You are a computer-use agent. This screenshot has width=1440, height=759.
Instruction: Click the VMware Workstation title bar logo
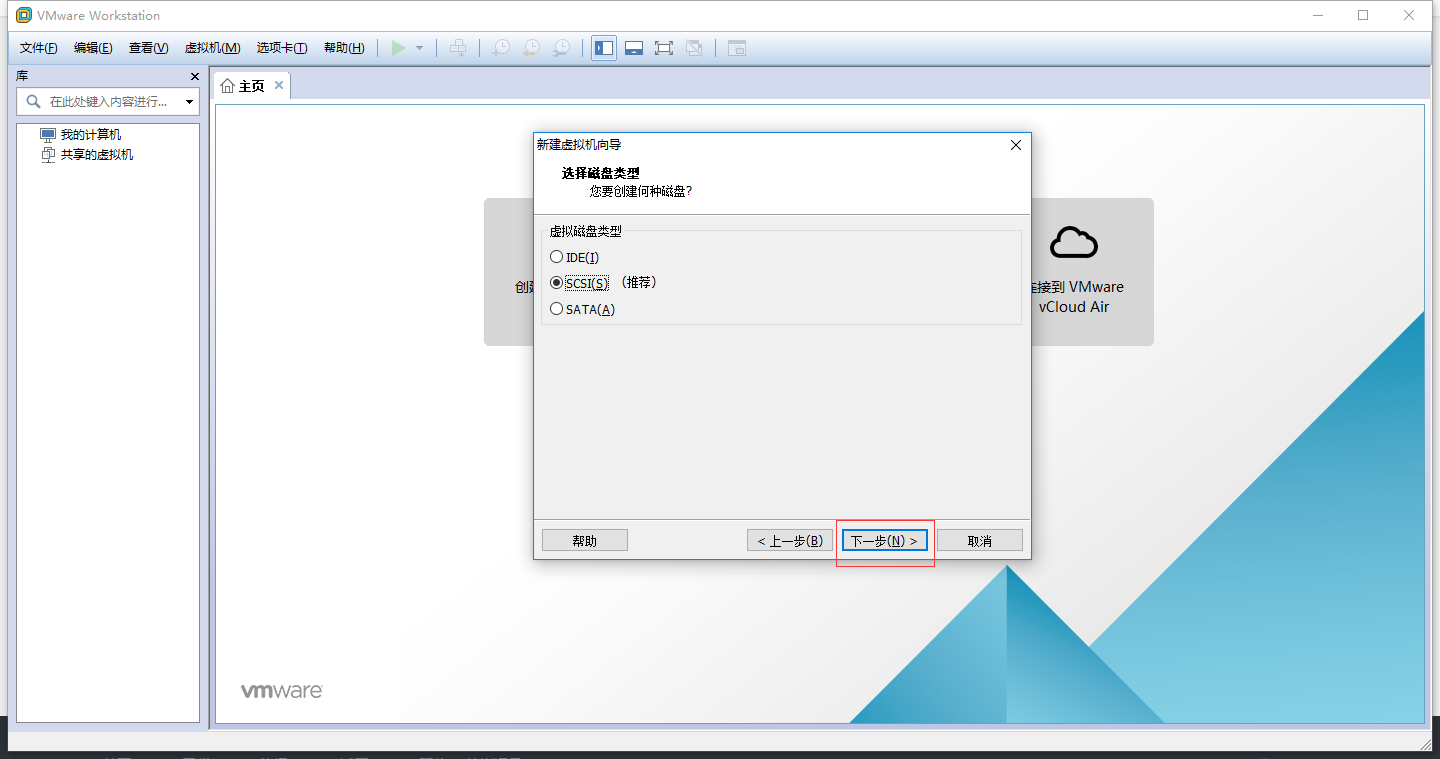point(24,15)
